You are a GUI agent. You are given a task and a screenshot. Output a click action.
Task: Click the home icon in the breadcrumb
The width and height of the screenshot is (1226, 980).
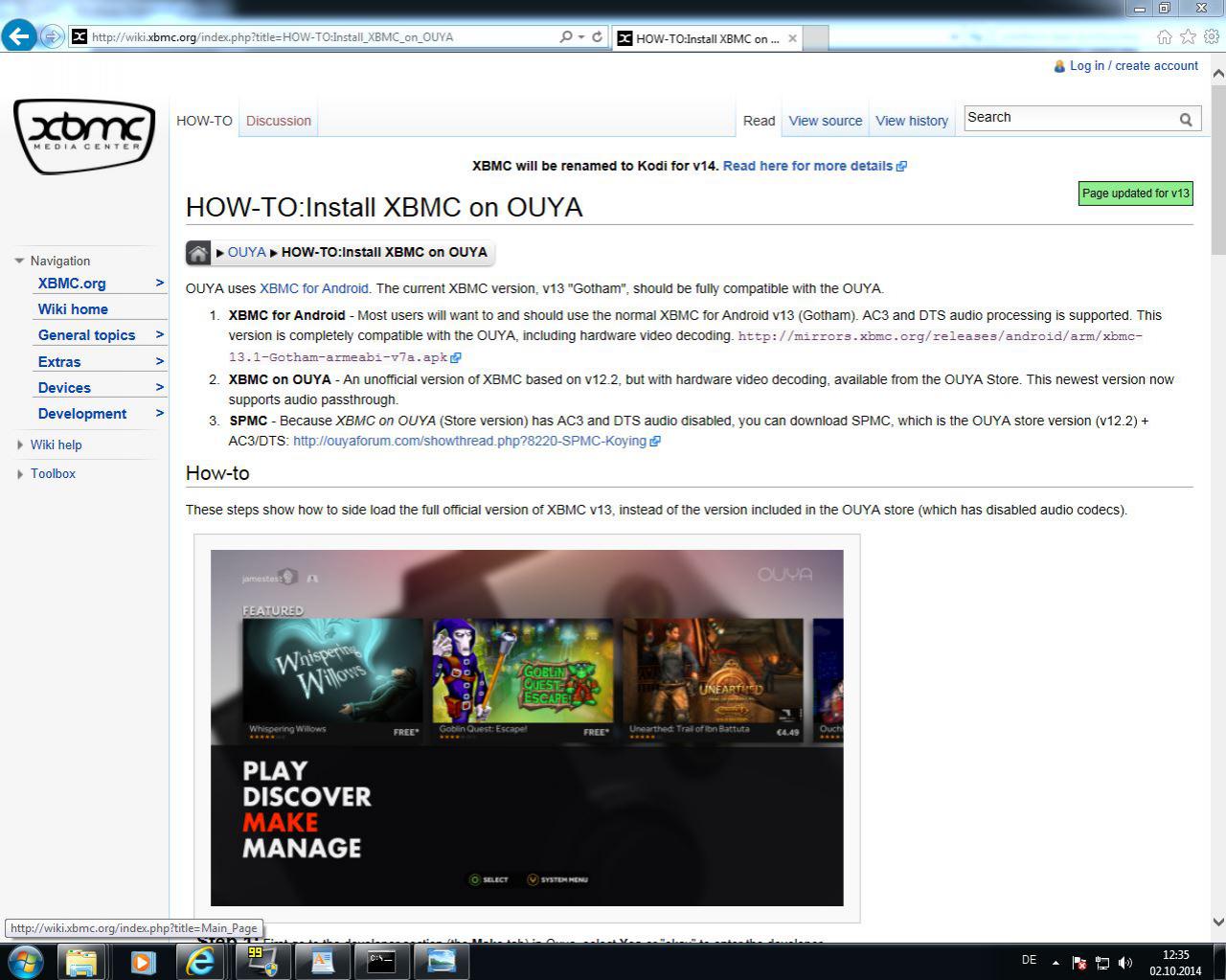coord(198,253)
